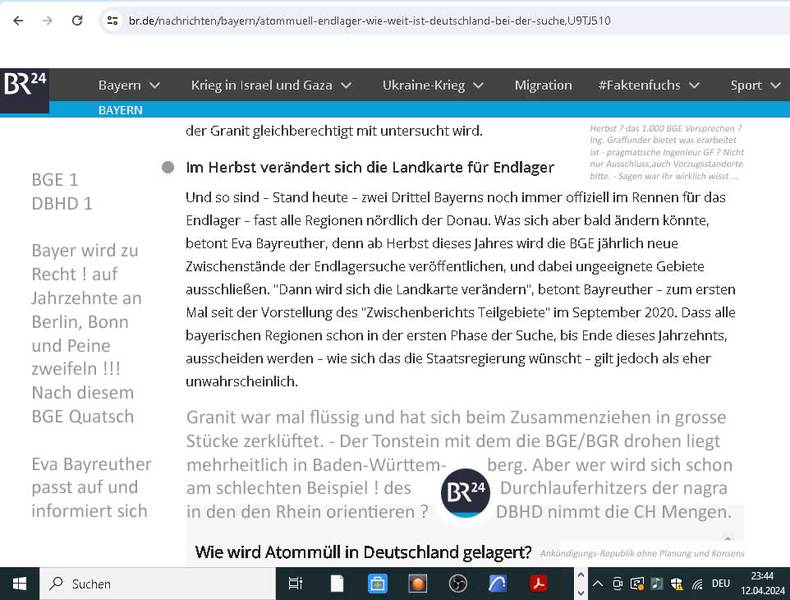Open the Sport navigation item
Screen dimensions: 790x600
tap(753, 85)
